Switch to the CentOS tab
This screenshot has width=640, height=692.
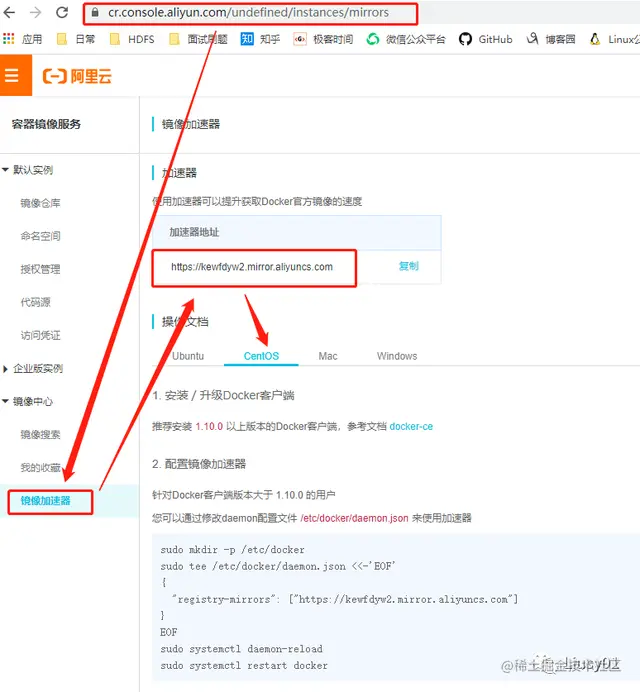[x=261, y=356]
